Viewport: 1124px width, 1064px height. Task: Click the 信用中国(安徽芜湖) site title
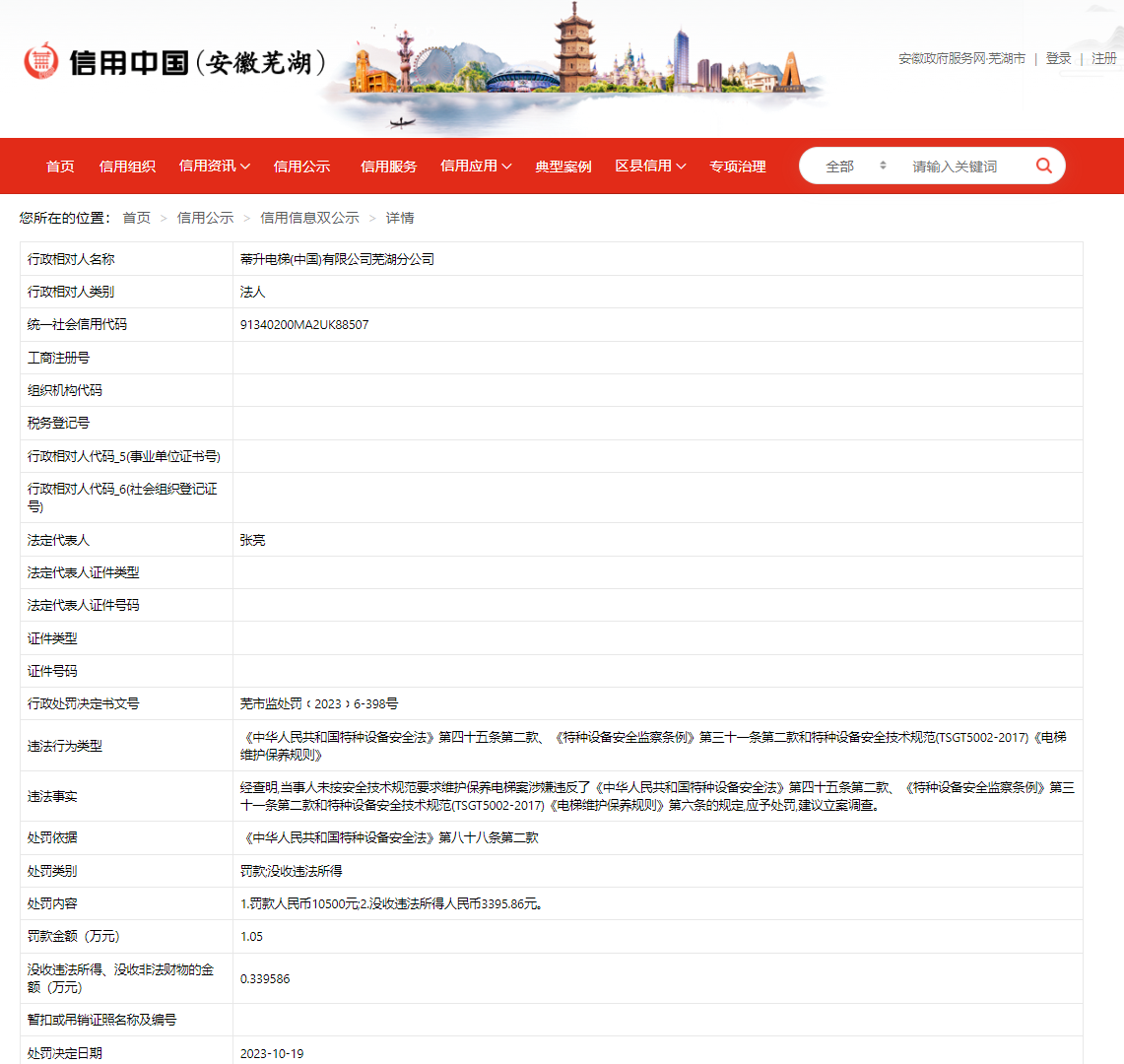pyautogui.click(x=198, y=62)
